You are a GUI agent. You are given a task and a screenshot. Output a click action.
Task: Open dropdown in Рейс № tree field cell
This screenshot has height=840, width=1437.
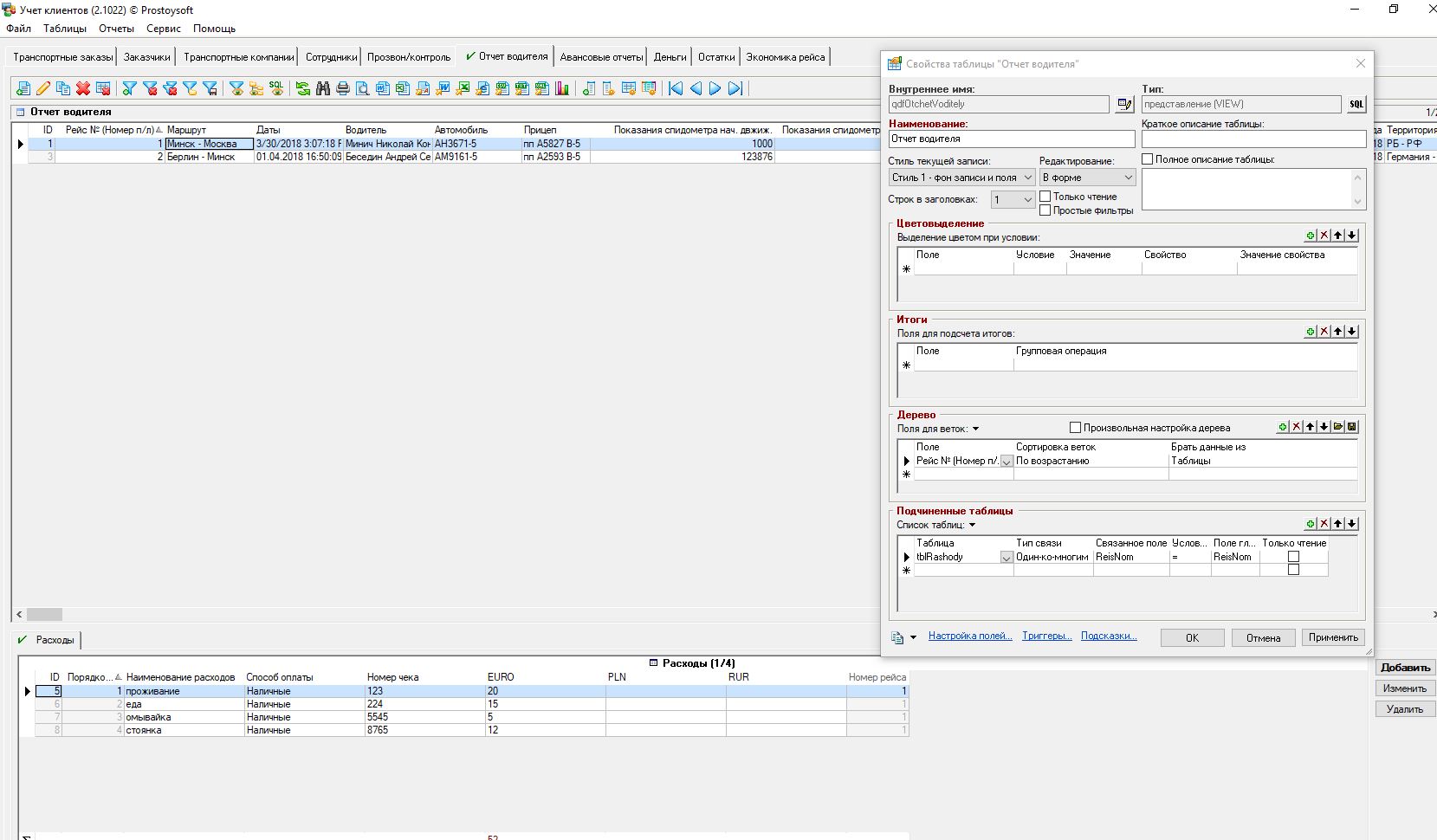1007,462
